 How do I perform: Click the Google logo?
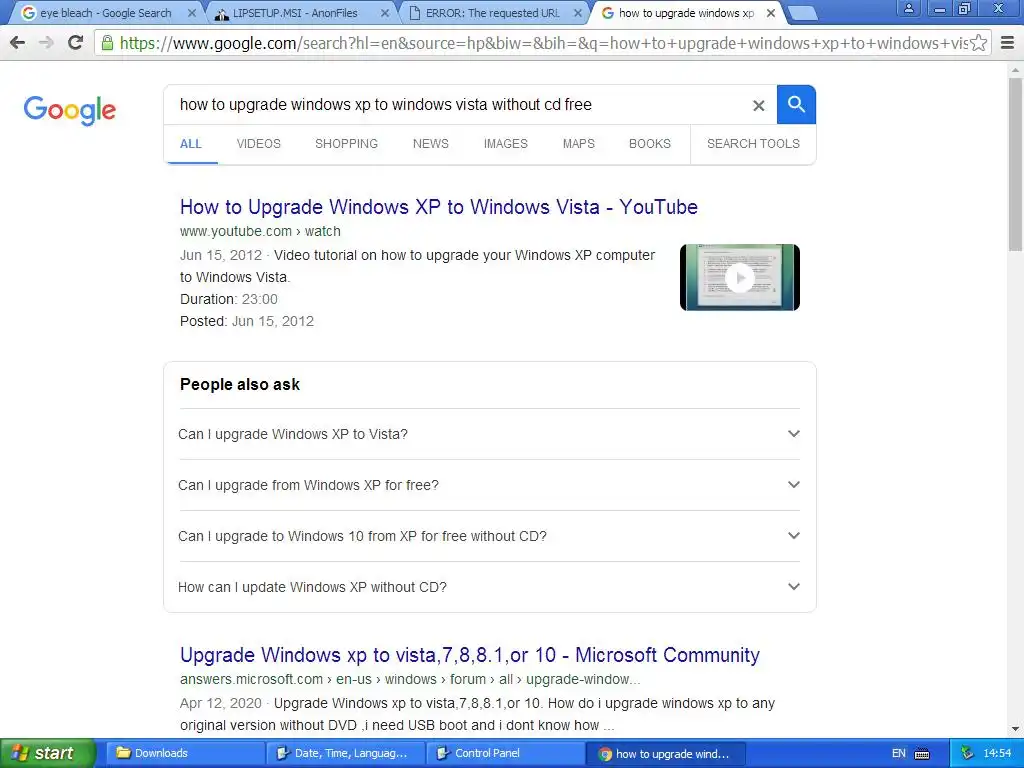(x=70, y=110)
